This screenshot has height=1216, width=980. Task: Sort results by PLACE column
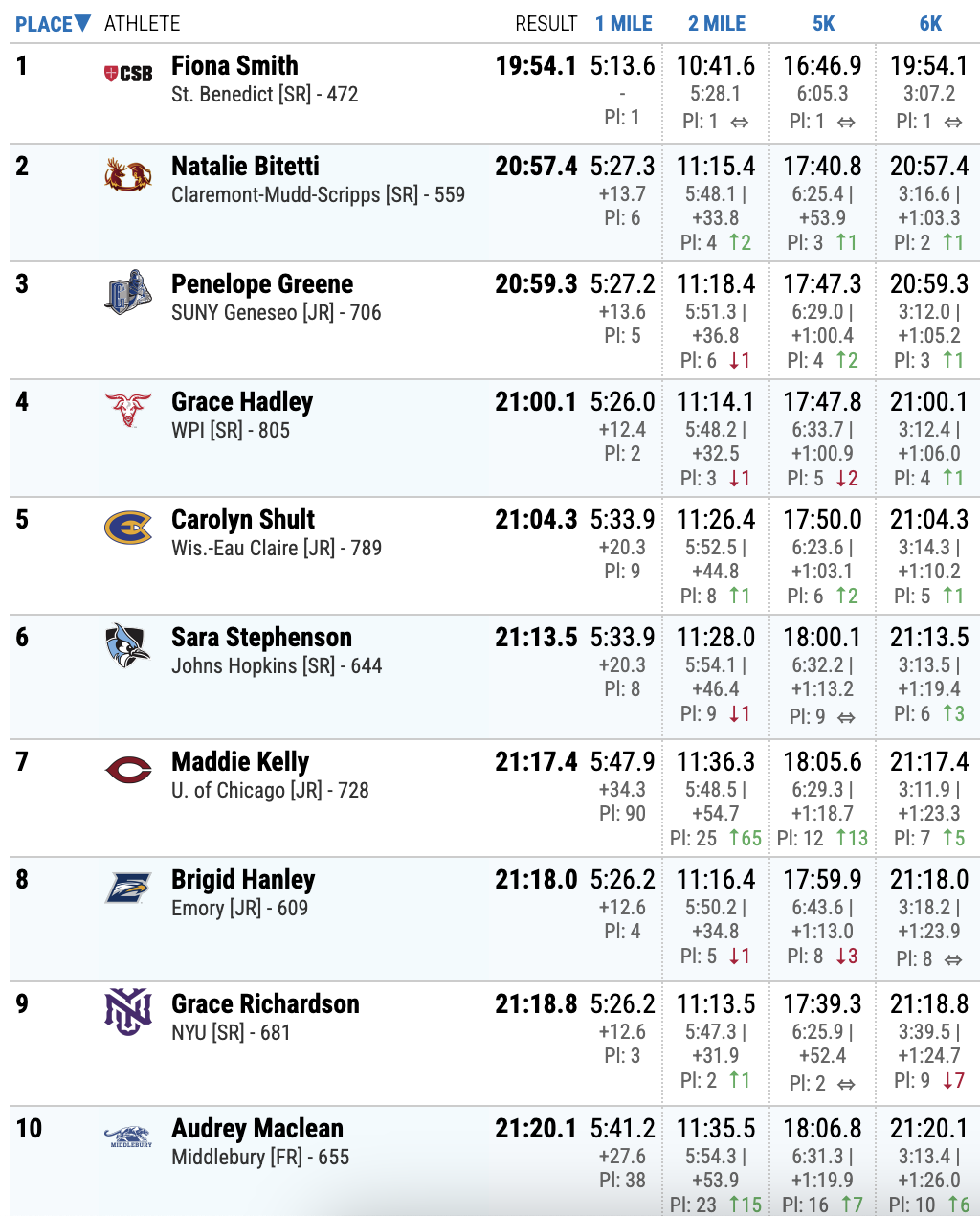[53, 24]
